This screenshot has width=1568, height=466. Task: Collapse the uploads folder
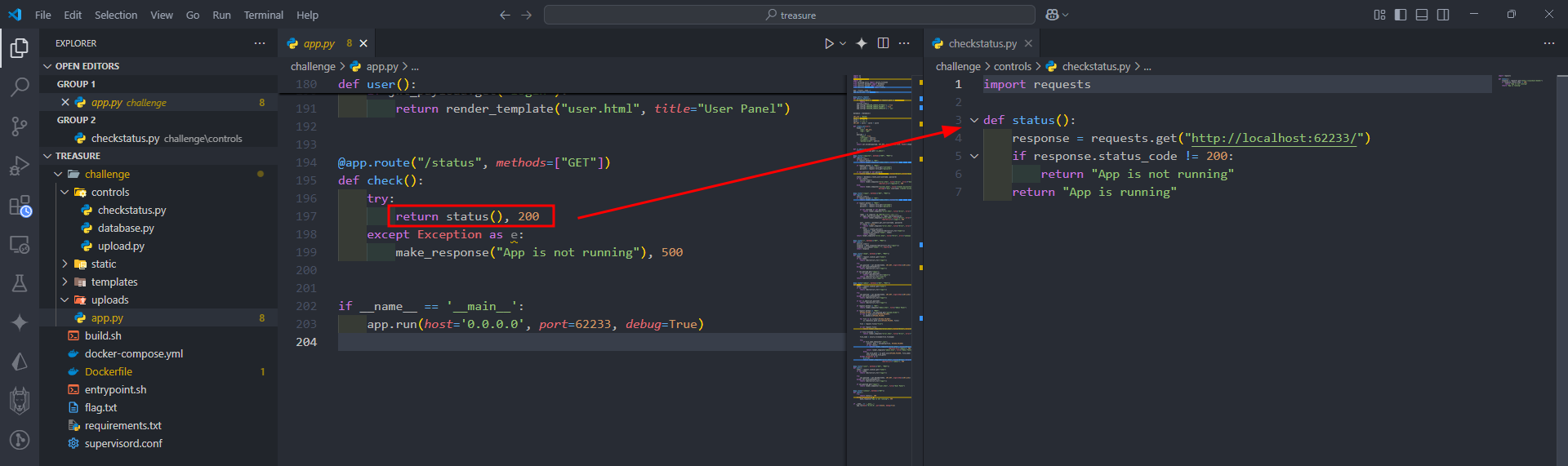coord(65,300)
